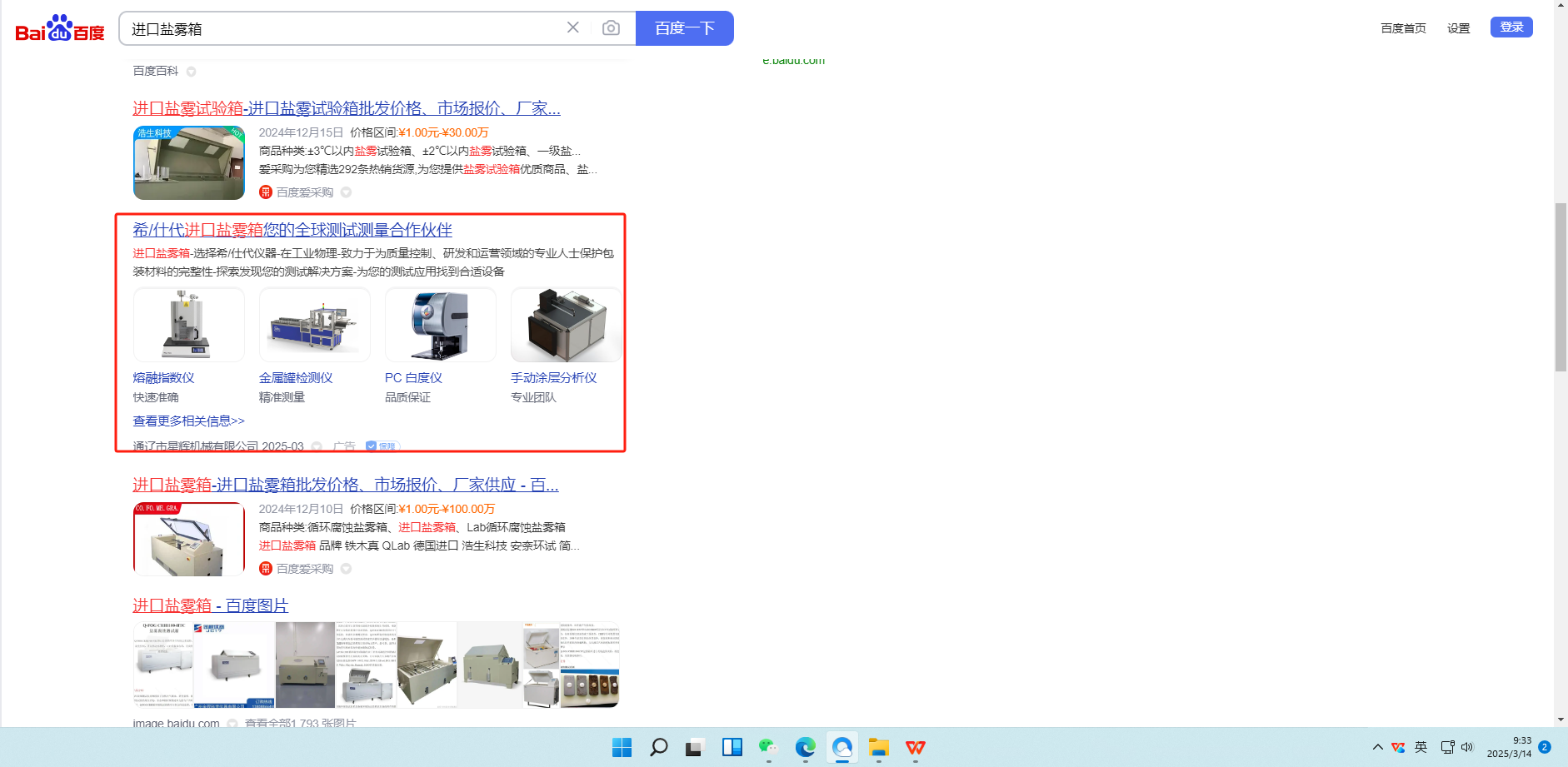Open the 设置 menu

(1458, 28)
